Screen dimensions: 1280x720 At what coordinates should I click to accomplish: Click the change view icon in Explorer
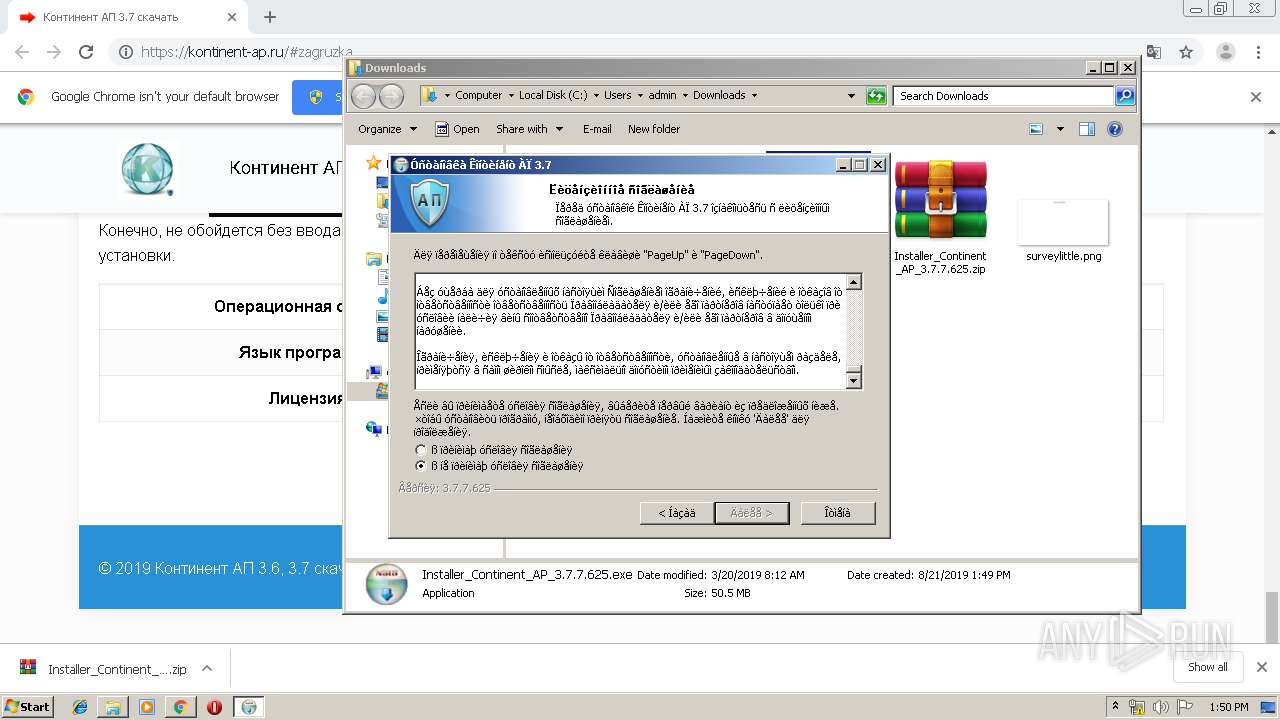click(1036, 129)
